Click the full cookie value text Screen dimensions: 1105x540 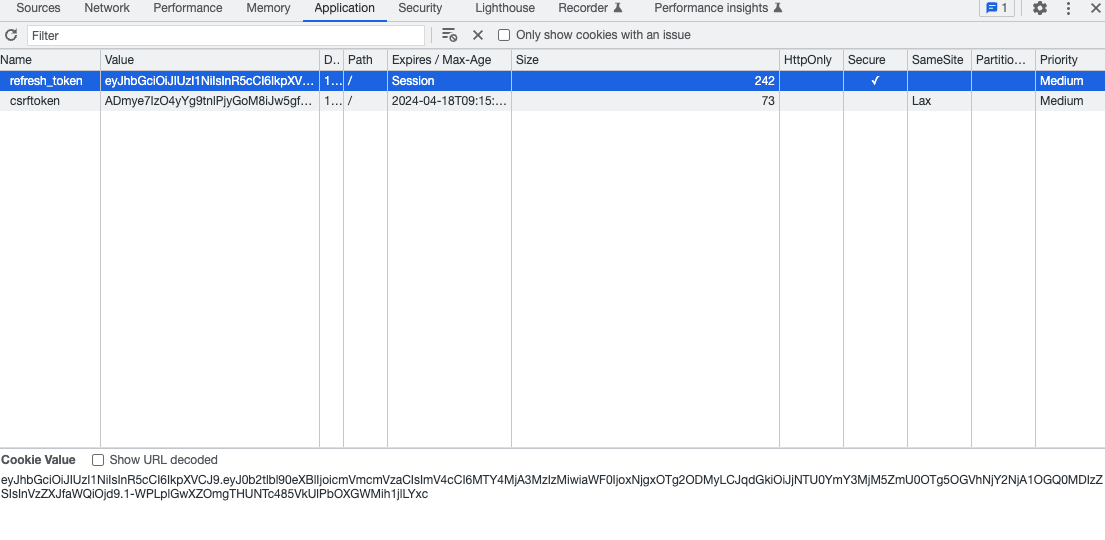click(x=552, y=487)
